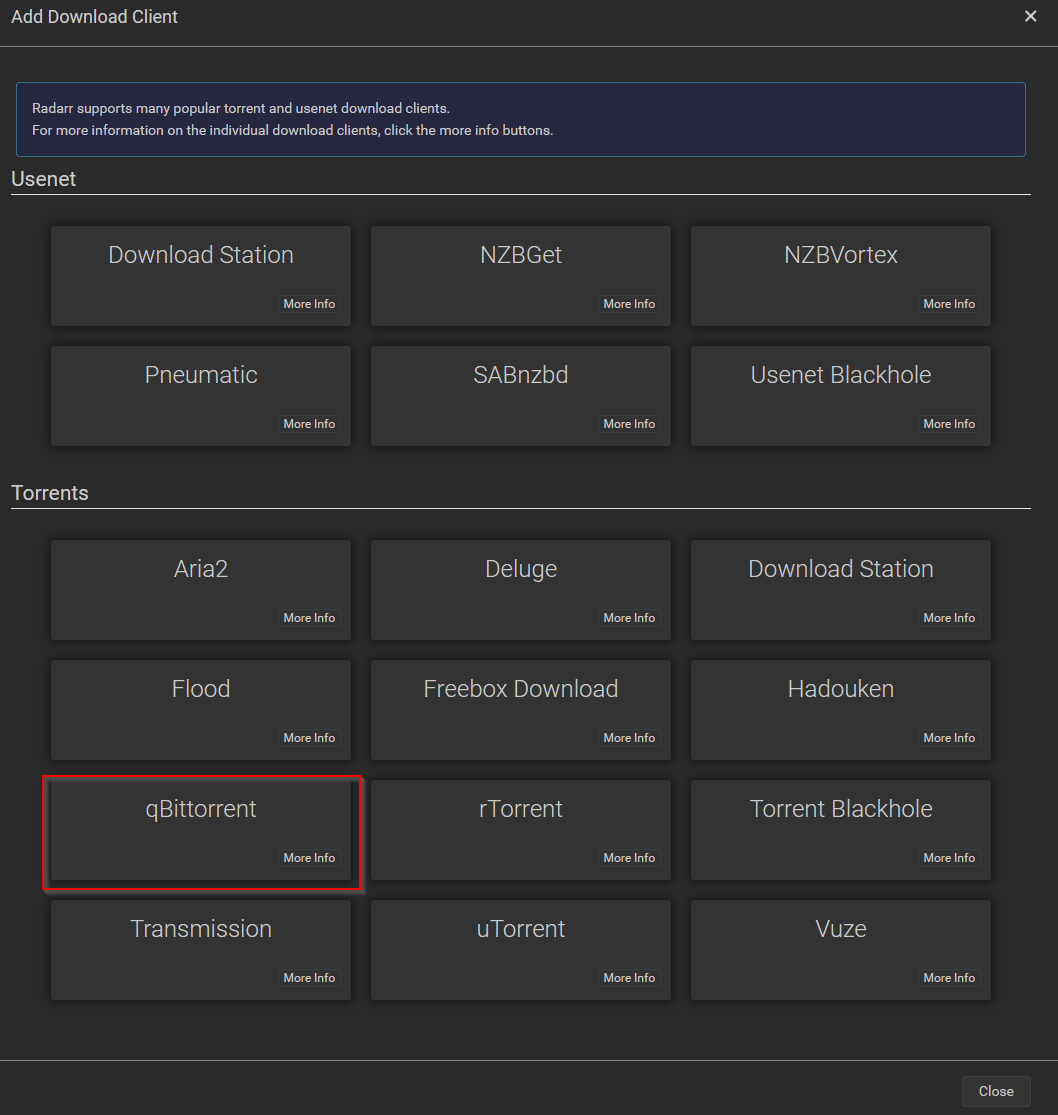Viewport: 1058px width, 1115px height.
Task: Open More Info for Freebox Download
Action: pos(629,738)
